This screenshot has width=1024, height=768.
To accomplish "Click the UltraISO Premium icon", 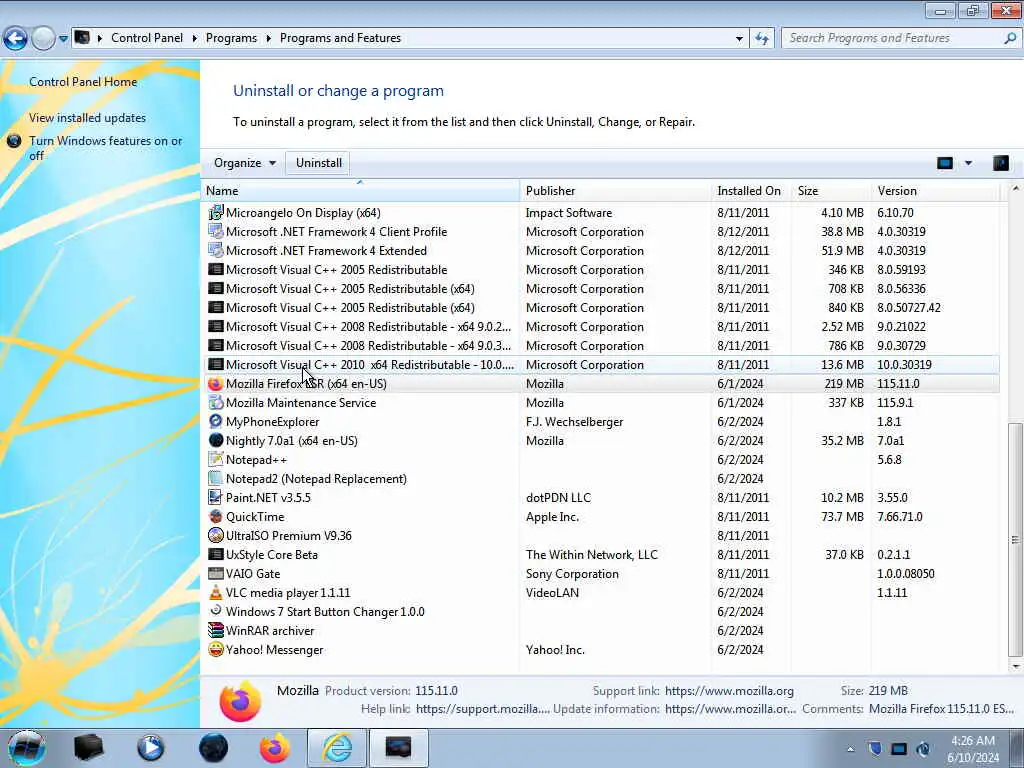I will (216, 536).
